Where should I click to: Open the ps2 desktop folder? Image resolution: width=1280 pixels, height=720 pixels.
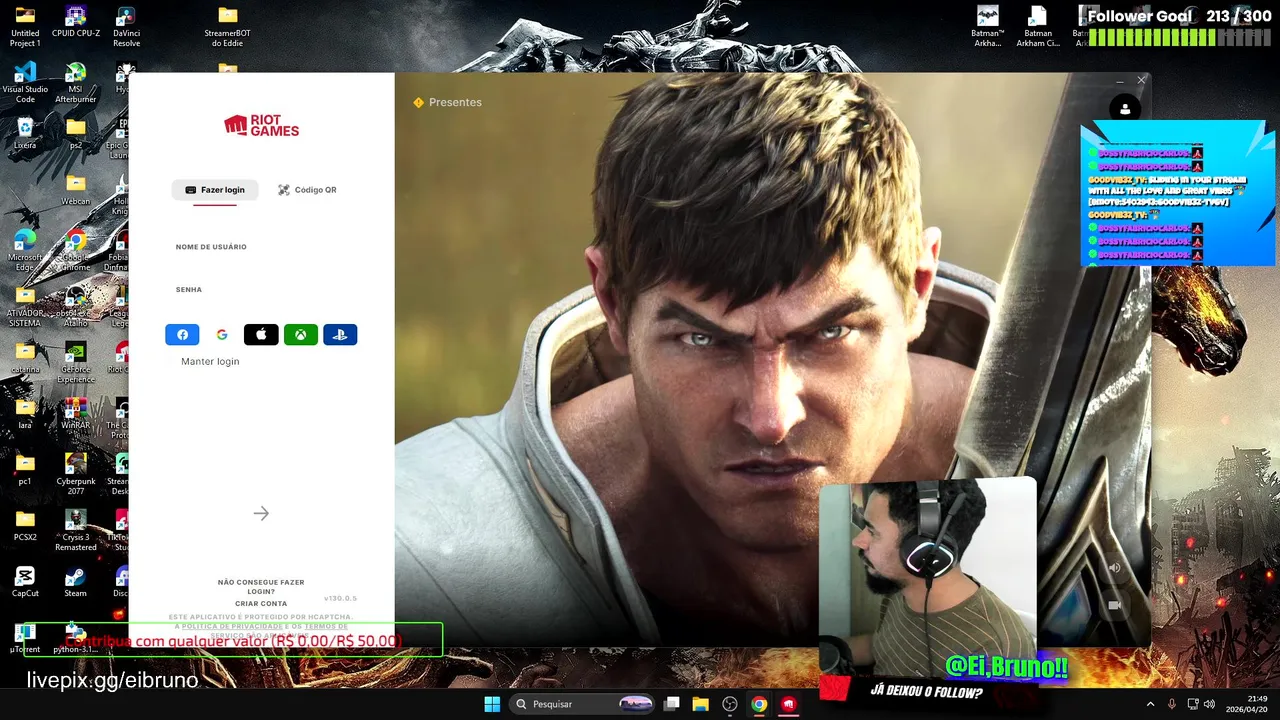(x=76, y=134)
